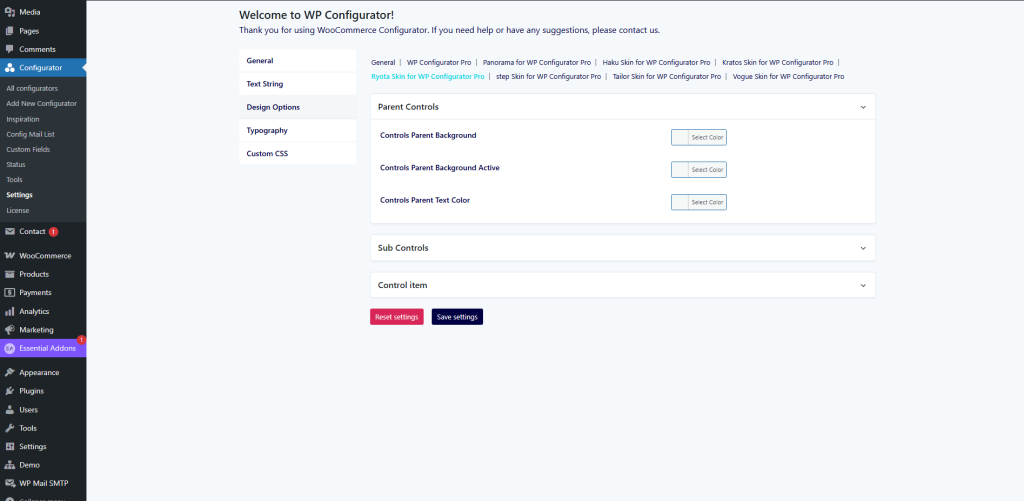Click Kratos Skin for WP Configurator Pro
The width and height of the screenshot is (1024, 501).
[x=778, y=63]
